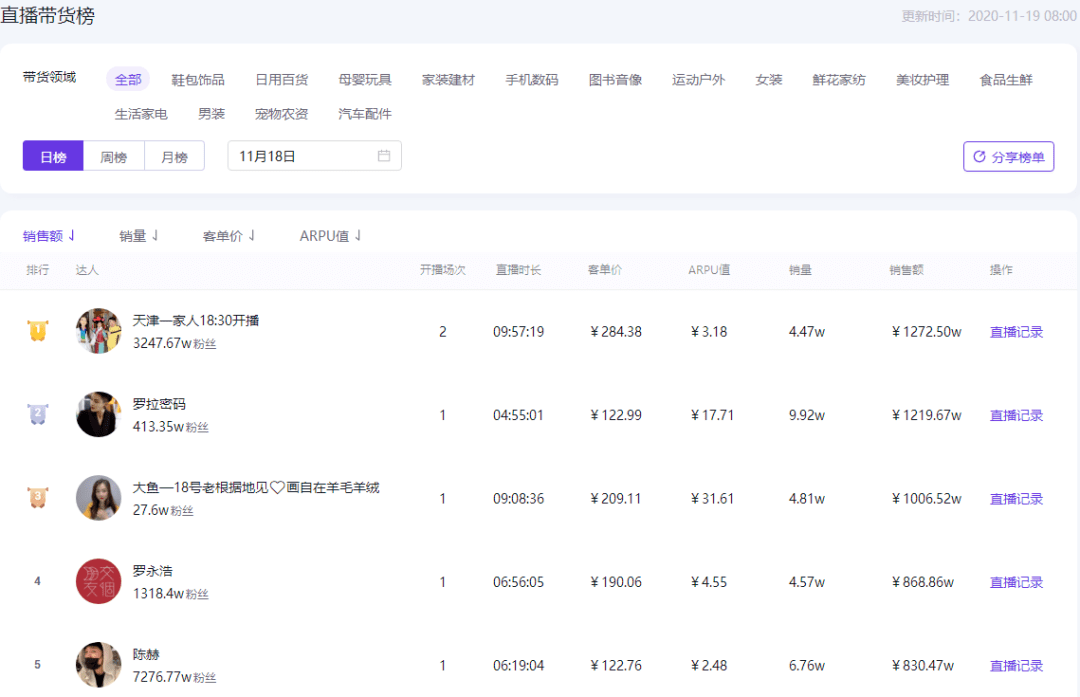
Task: Click 陈赫 avatar image
Action: tap(98, 664)
